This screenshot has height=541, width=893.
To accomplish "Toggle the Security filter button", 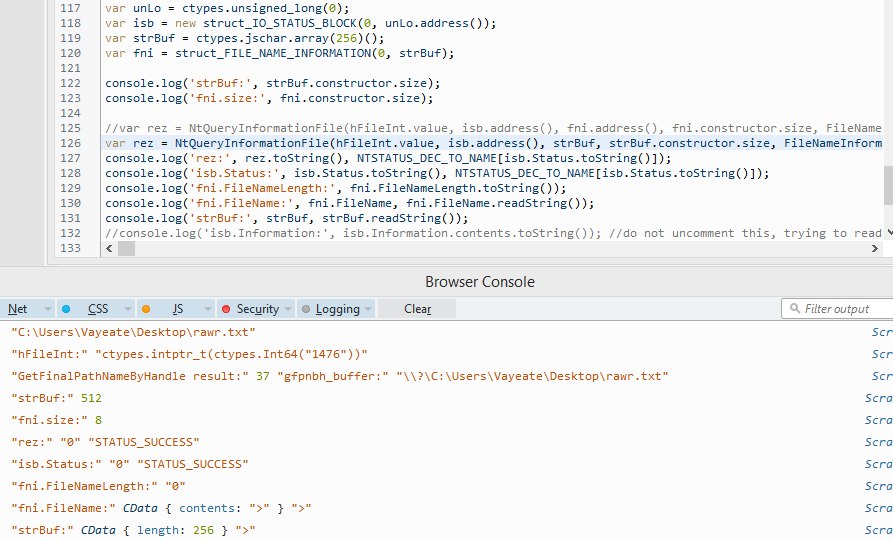I will coord(257,309).
